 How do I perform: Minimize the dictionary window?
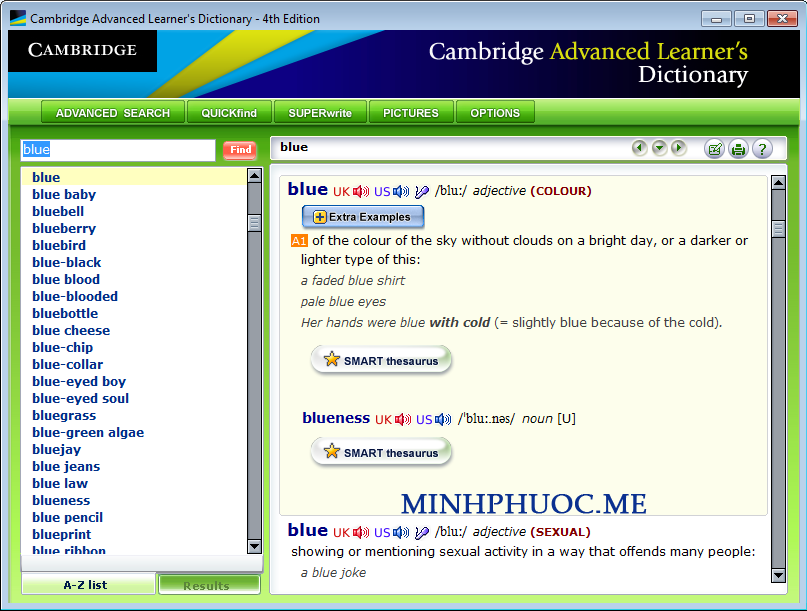[x=716, y=19]
